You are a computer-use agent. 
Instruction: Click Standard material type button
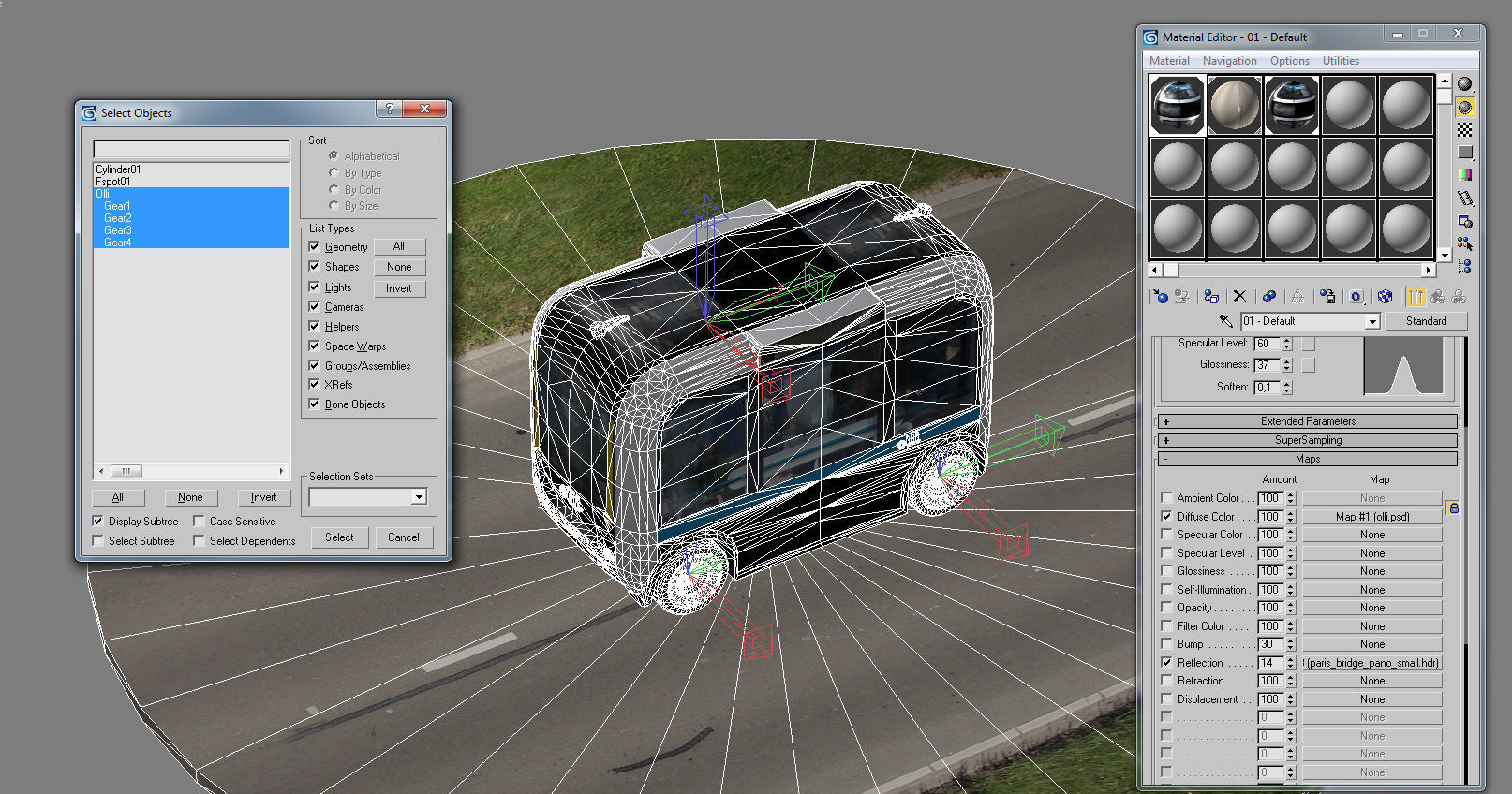click(1426, 321)
